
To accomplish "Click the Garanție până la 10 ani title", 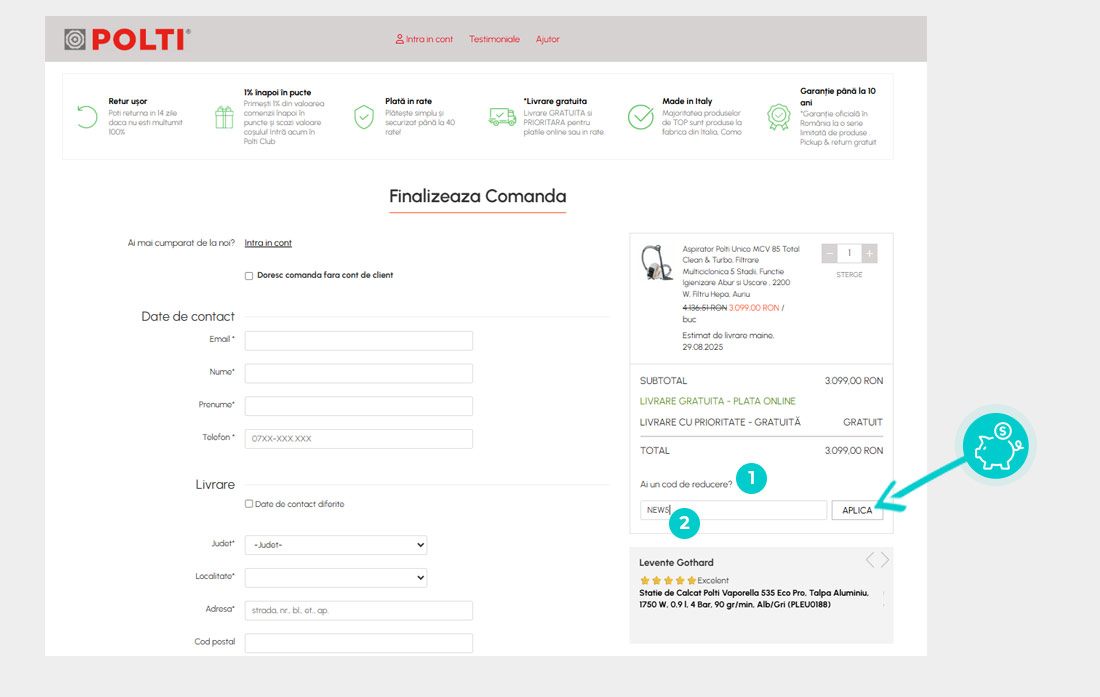I will 838,97.
